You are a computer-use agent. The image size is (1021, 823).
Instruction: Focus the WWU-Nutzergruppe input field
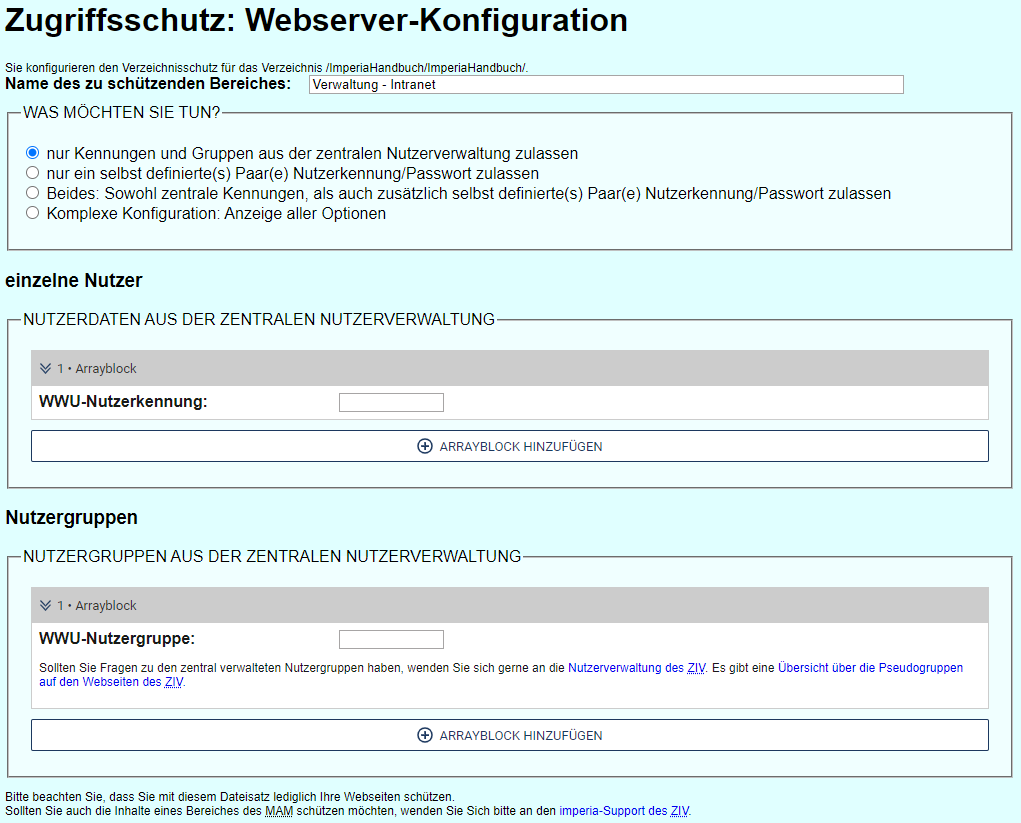pyautogui.click(x=391, y=639)
